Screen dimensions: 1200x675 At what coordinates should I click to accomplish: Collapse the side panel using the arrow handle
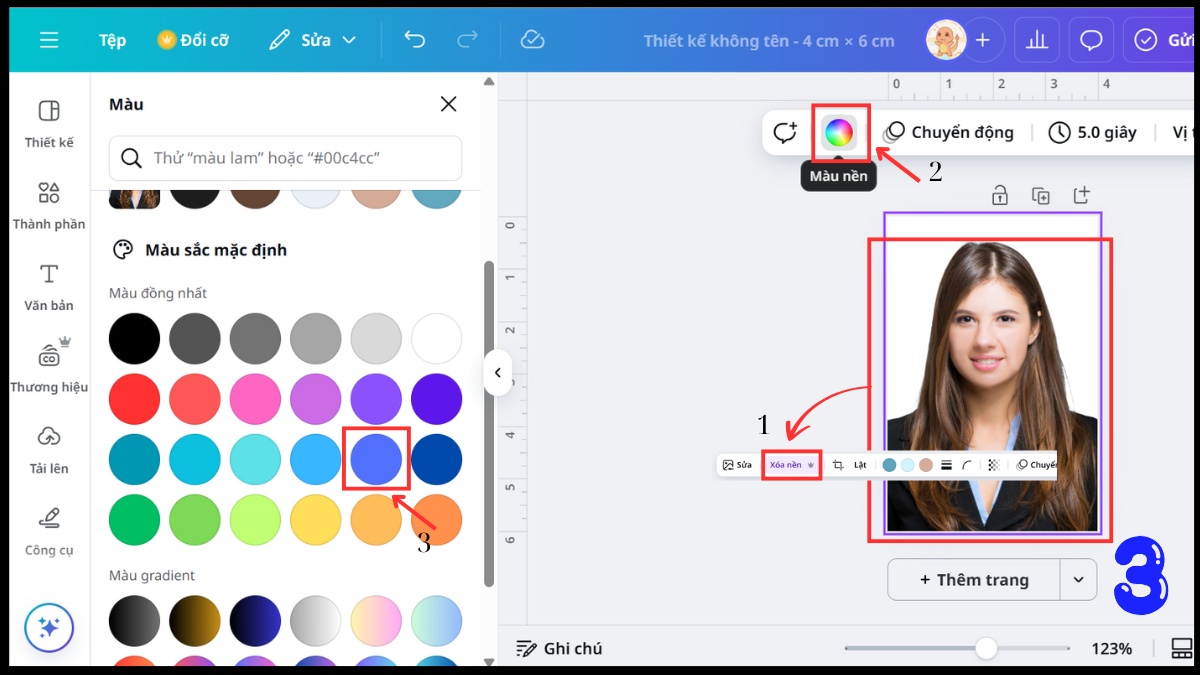click(x=497, y=373)
